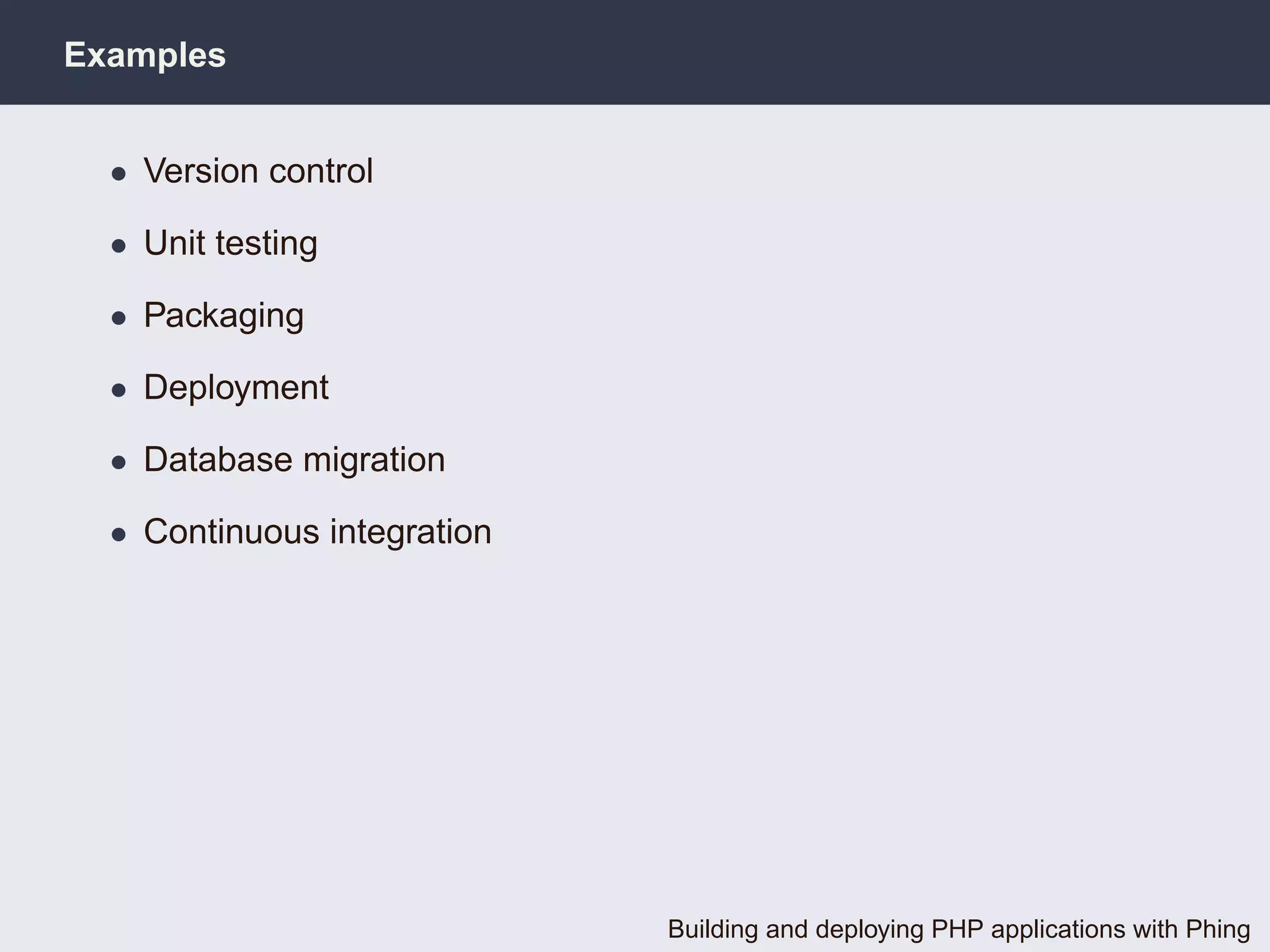Click the word 'applications' in the footer
The height and width of the screenshot is (952, 1270).
(x=1058, y=929)
